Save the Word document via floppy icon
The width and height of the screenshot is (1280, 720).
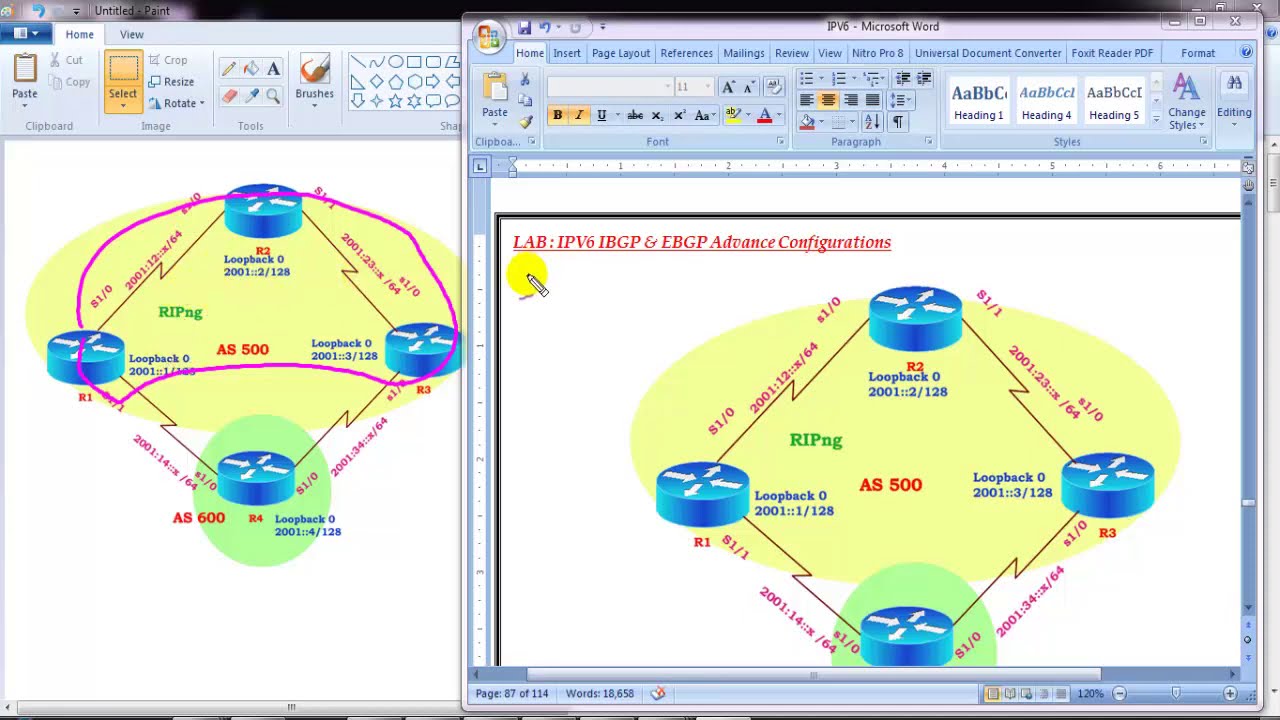coord(524,27)
